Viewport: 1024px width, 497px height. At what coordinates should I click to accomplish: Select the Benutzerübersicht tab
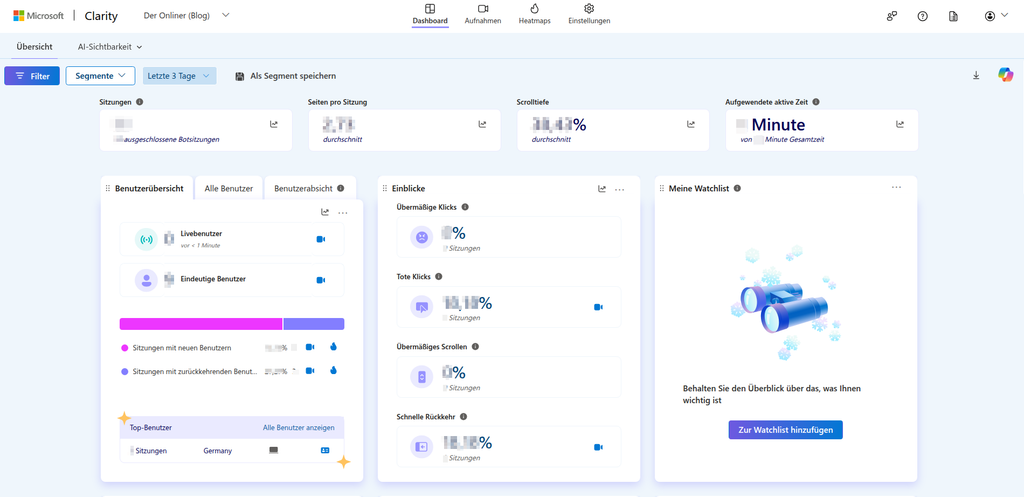pyautogui.click(x=149, y=188)
